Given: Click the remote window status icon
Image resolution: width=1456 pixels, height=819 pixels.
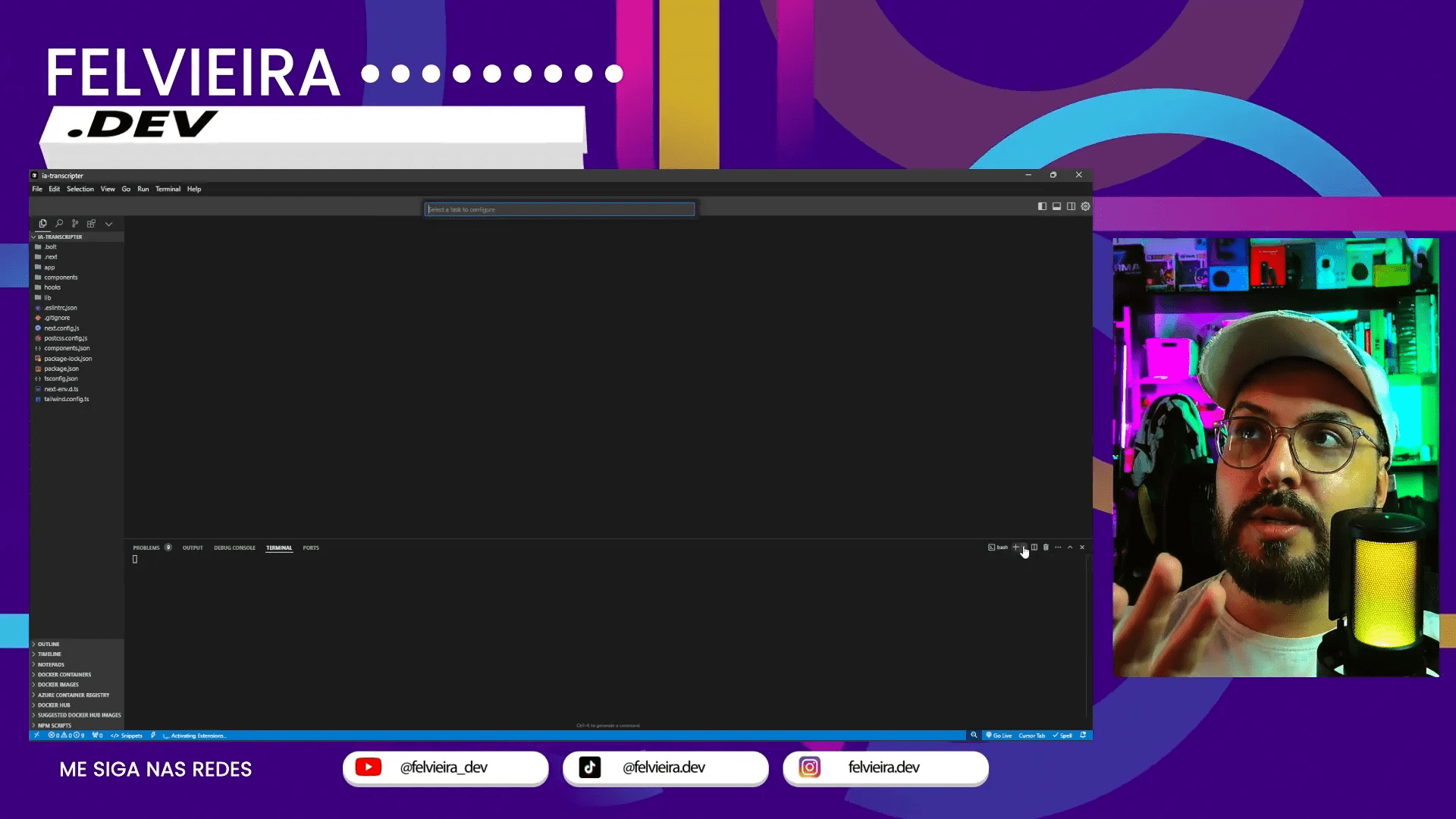Looking at the screenshot, I should 36,736.
